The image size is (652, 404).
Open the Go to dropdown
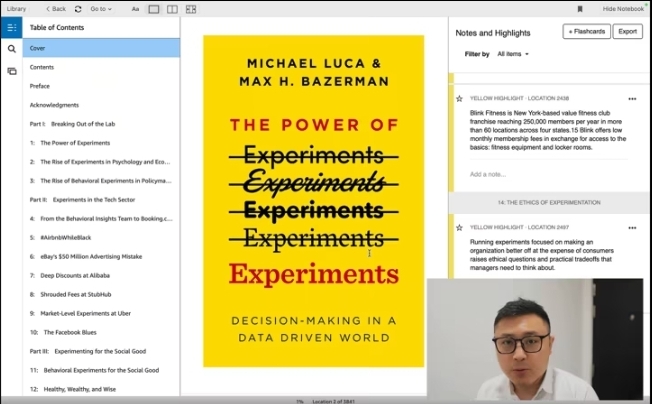[101, 9]
